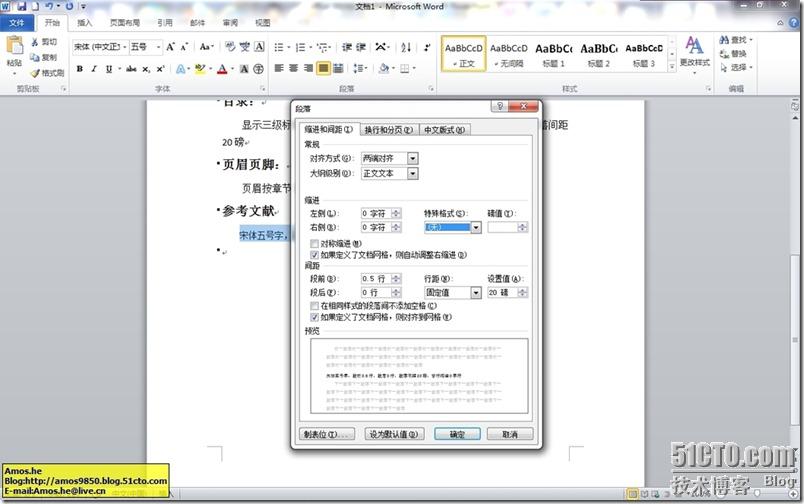
Task: Uncheck auto-adjust right indent (自动调整右缩进) checkbox
Action: click(x=314, y=255)
